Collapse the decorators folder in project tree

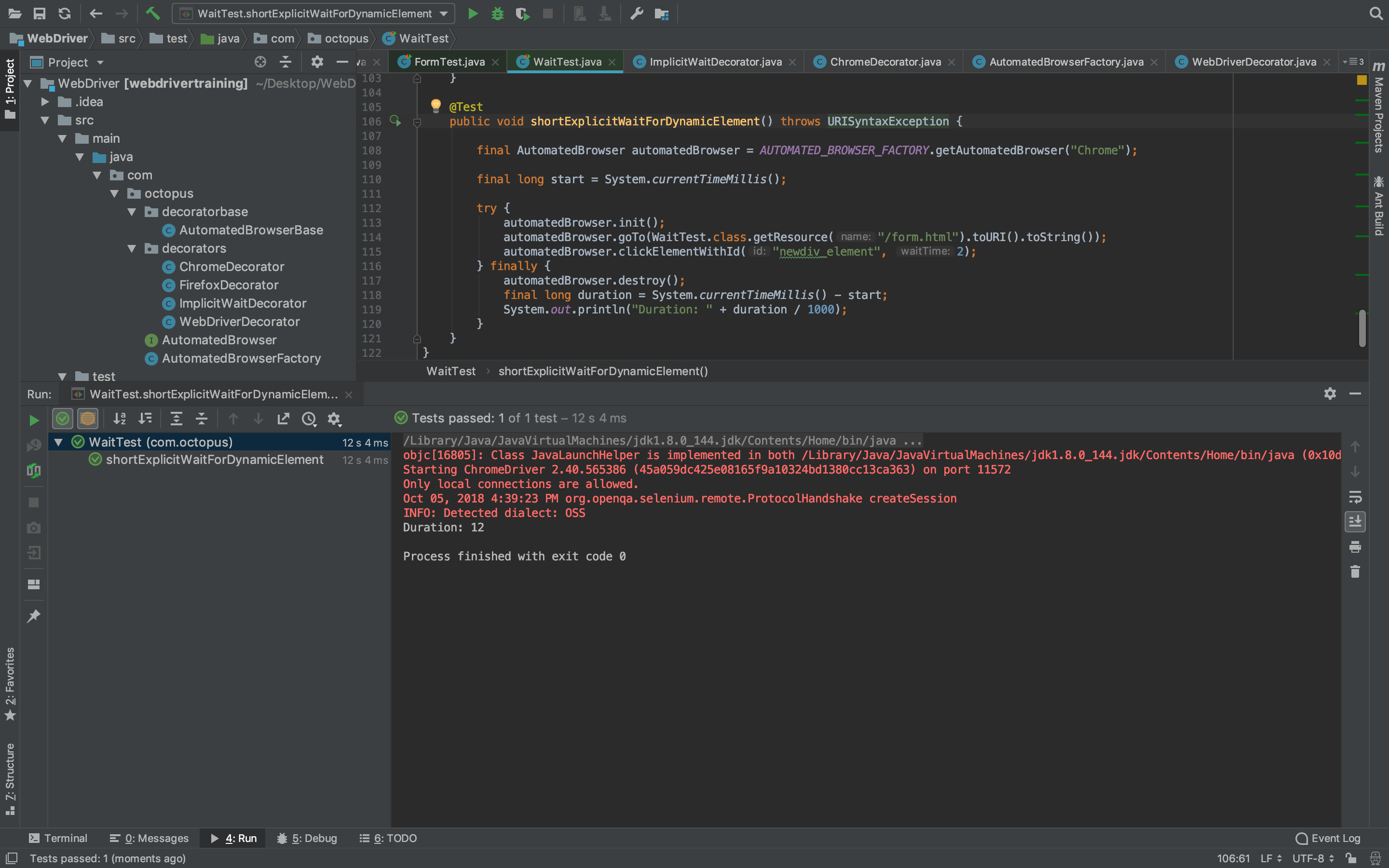tap(132, 248)
